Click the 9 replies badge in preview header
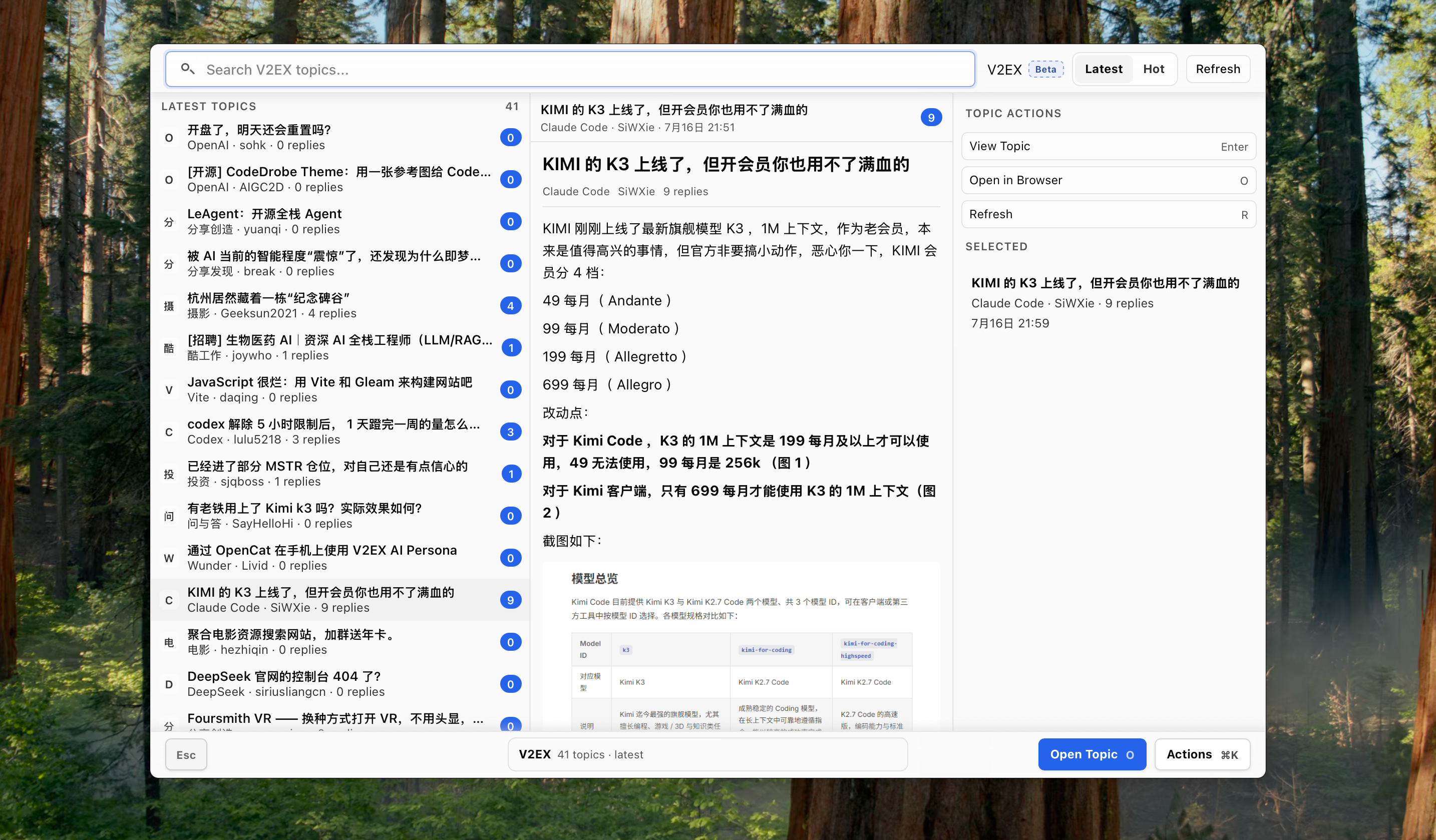The width and height of the screenshot is (1436, 840). 931,118
